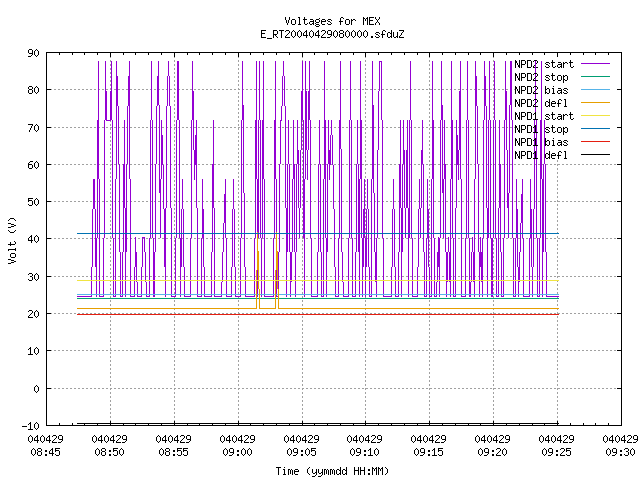Screen dimensions: 640x480
Task: Click the flat yellow NPD1 start trace near 29 V
Action: tap(318, 280)
